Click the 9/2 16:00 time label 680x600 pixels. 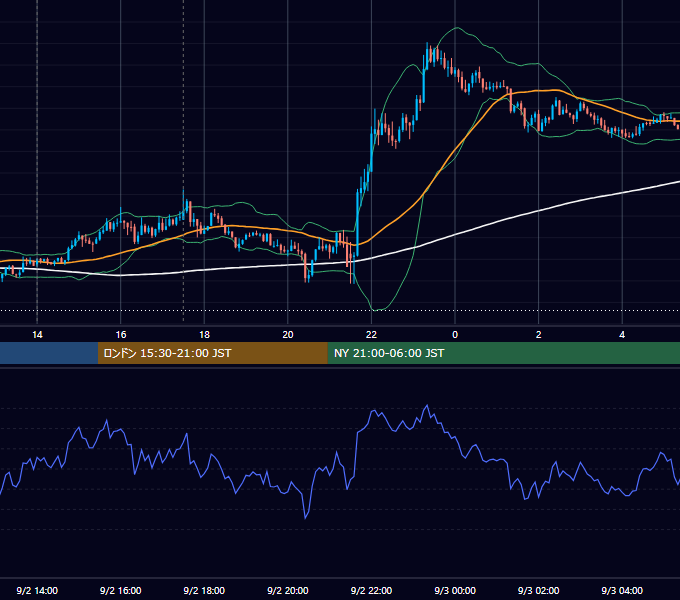121,590
